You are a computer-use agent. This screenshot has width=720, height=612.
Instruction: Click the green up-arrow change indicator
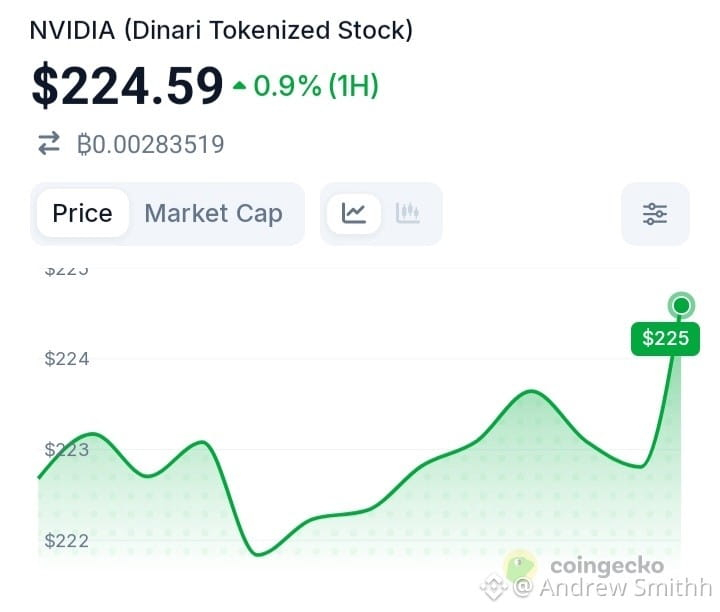click(x=239, y=85)
